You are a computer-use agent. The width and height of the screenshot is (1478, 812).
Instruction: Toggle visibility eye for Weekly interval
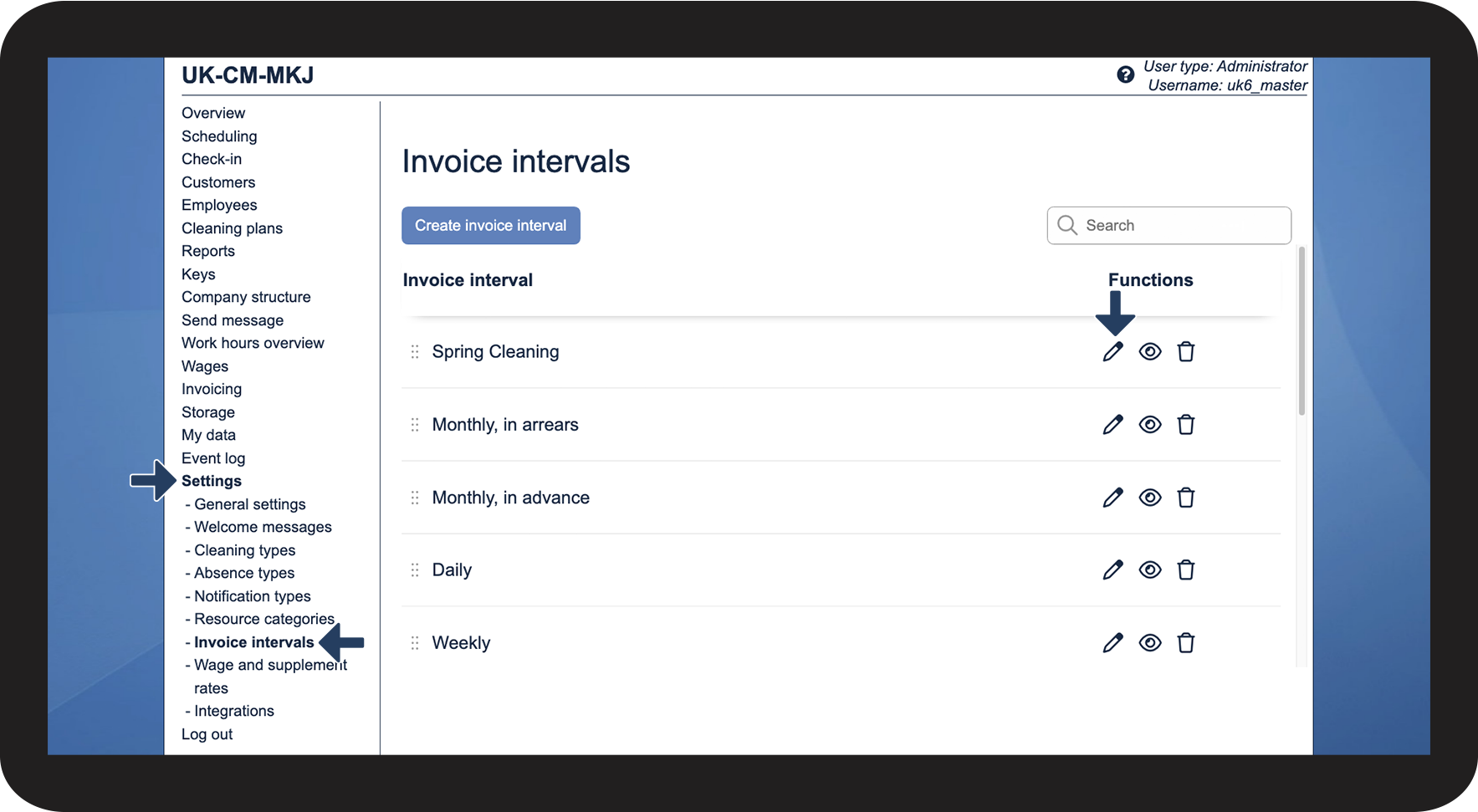pos(1150,643)
